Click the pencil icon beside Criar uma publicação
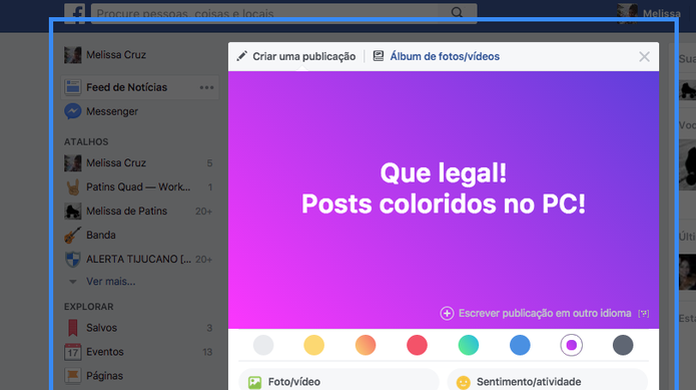696x390 pixels. tap(242, 56)
